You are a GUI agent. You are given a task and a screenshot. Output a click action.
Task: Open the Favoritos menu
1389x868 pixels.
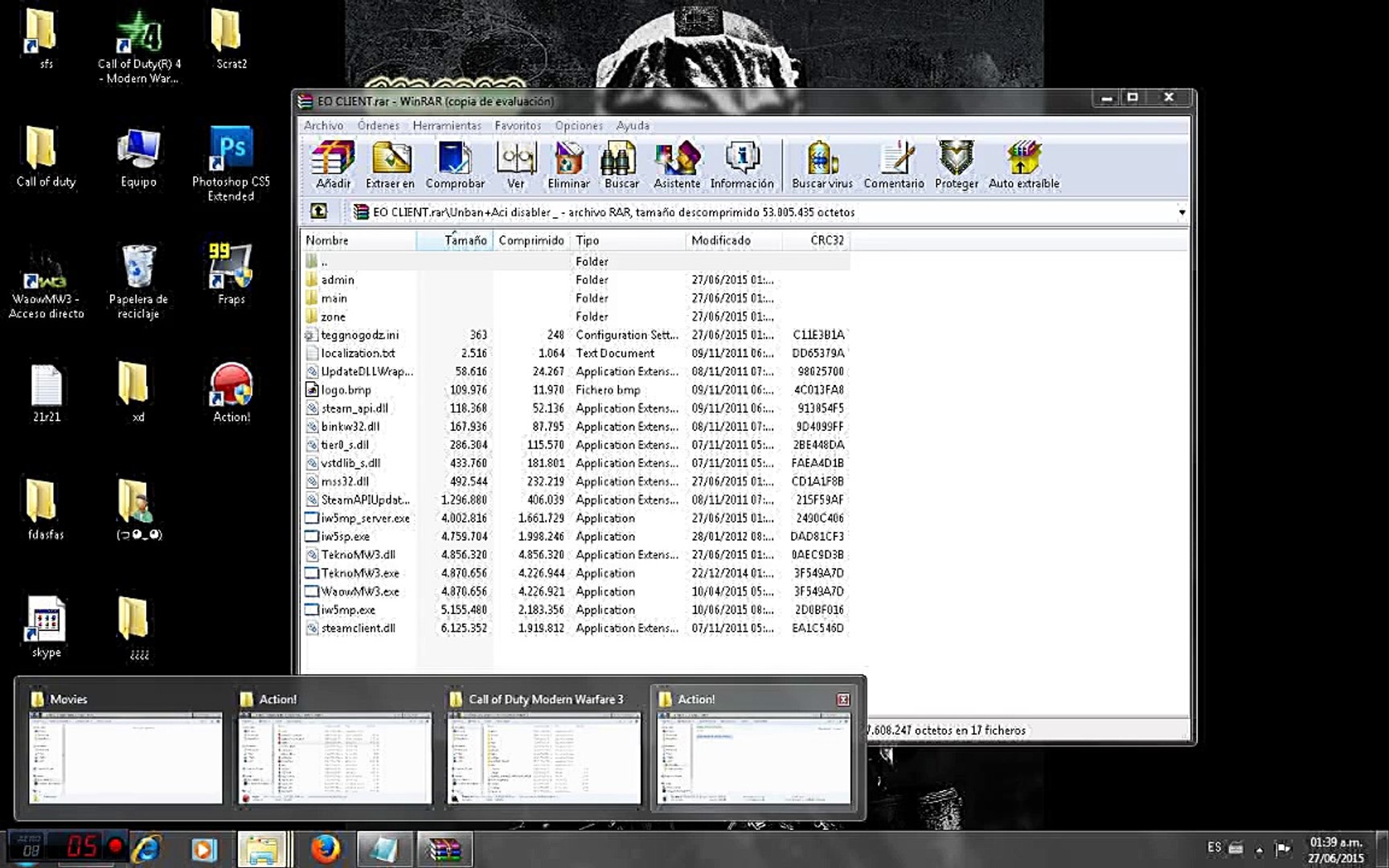518,125
